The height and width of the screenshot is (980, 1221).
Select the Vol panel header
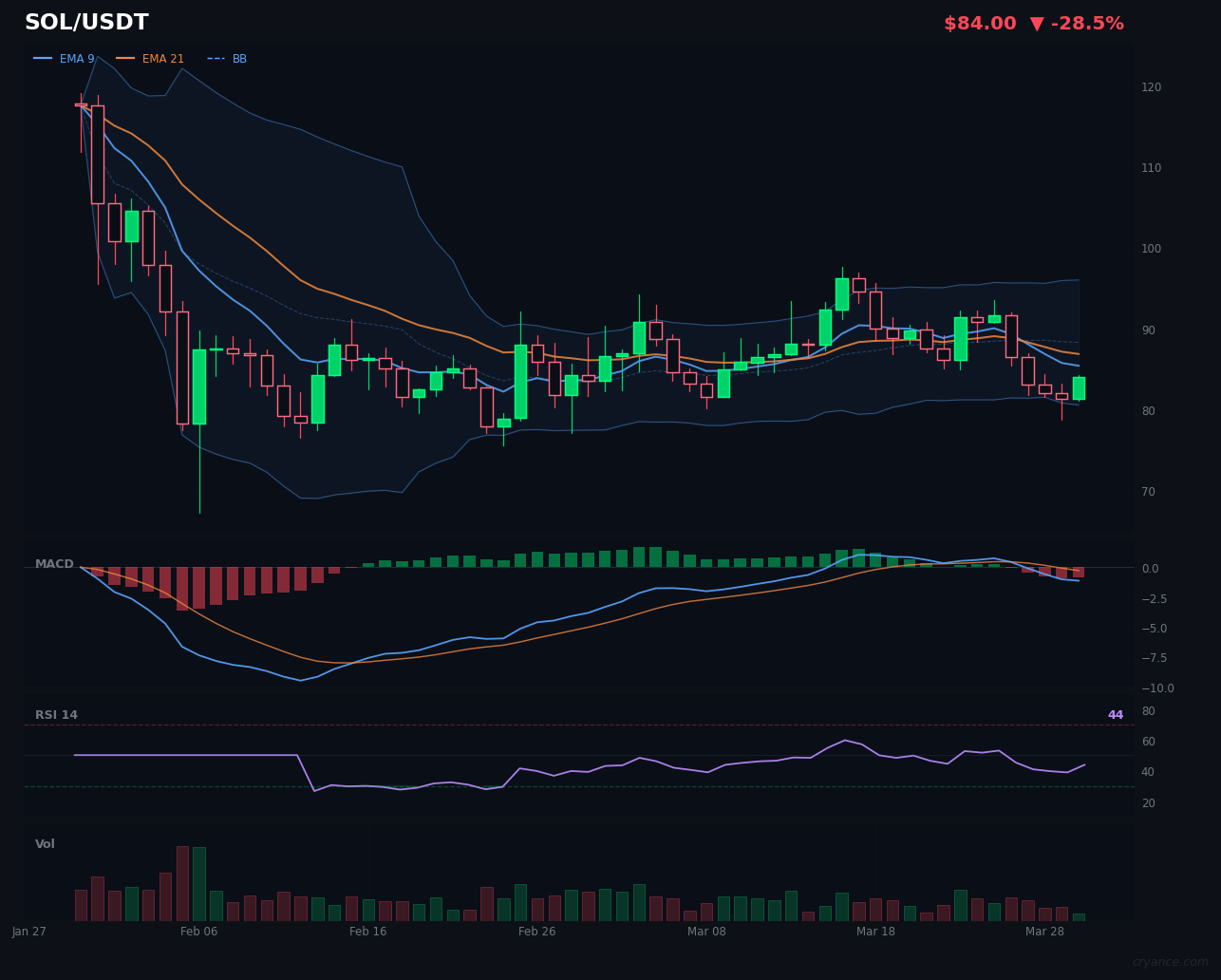point(44,843)
